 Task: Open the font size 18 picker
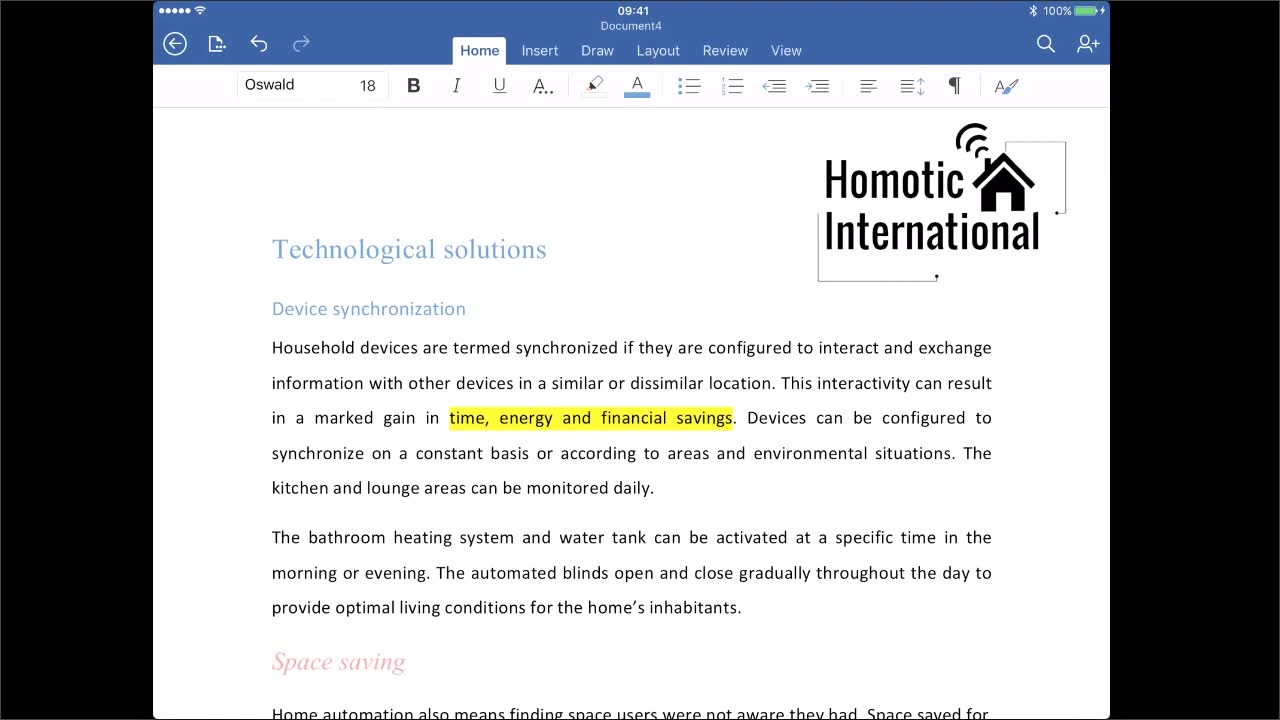367,86
